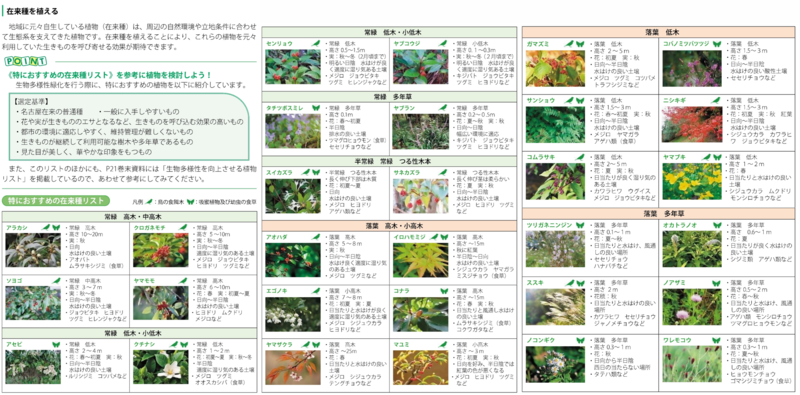Click the bird icon next to コムラサキ

point(580,157)
